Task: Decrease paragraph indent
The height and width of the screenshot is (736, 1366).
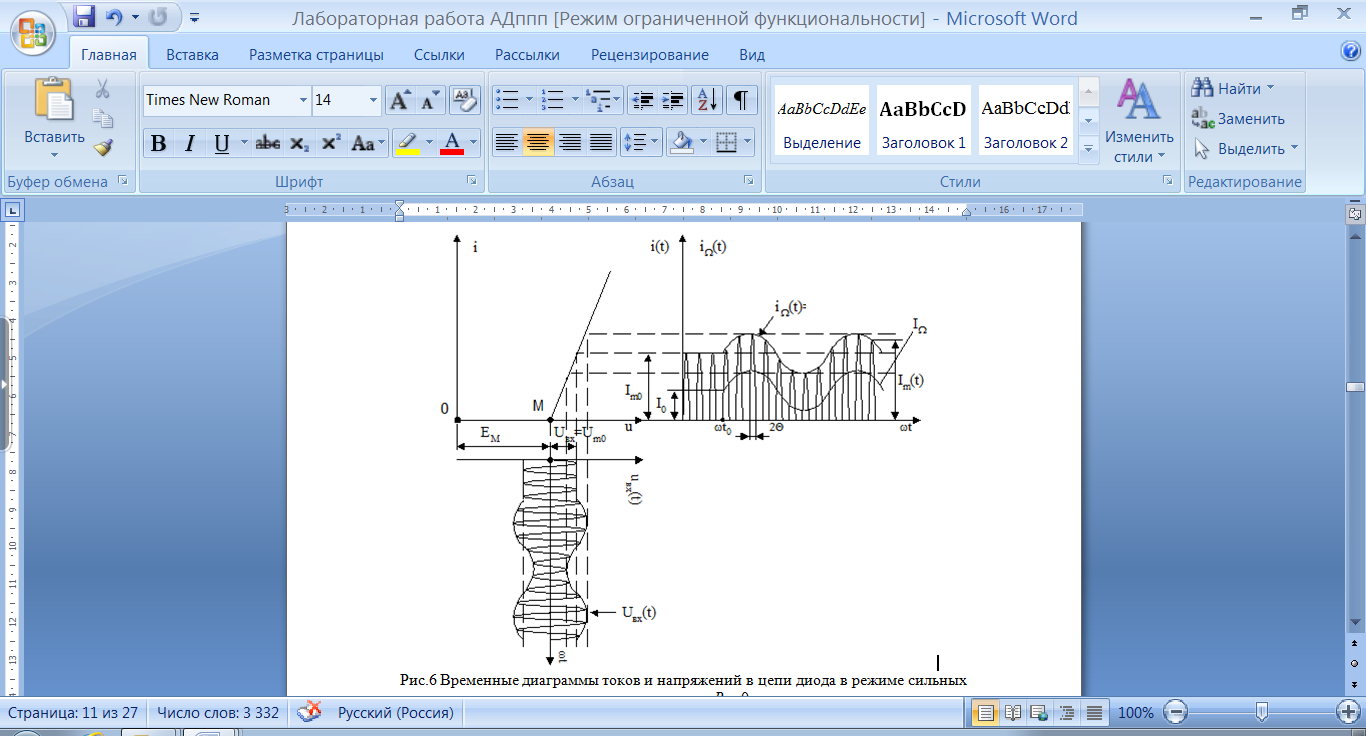Action: click(643, 100)
